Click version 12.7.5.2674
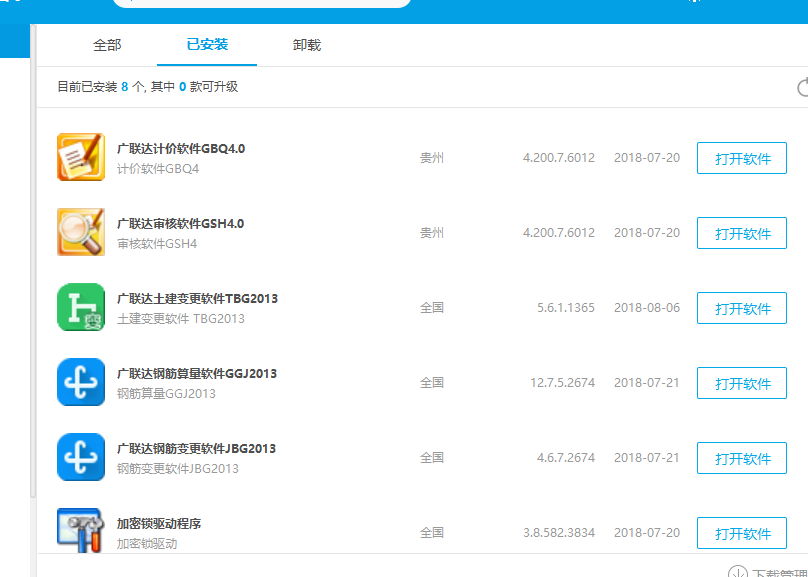Screen dimensions: 808x577 pyautogui.click(x=563, y=383)
